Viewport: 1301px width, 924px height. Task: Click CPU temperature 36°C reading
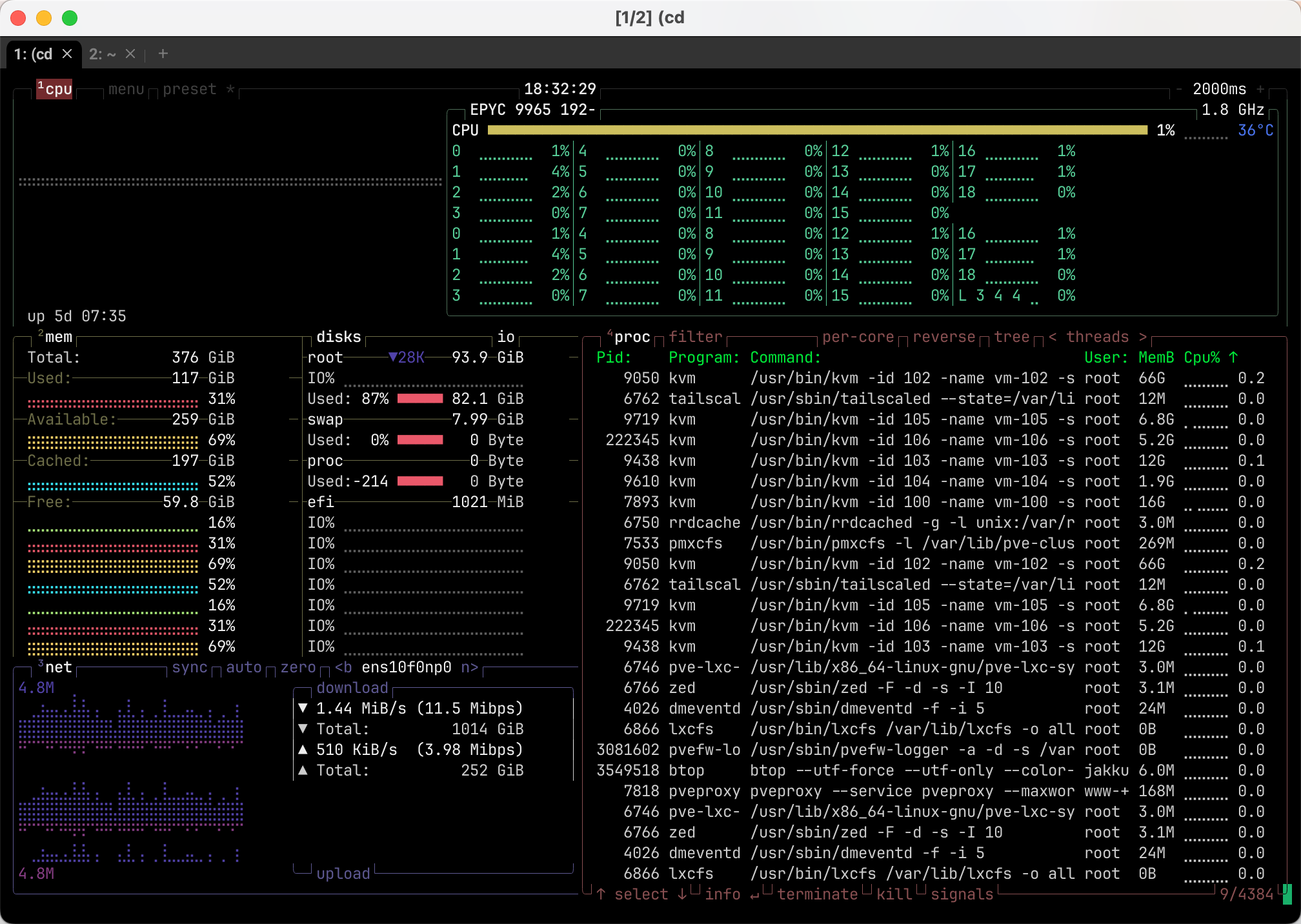coord(1256,130)
